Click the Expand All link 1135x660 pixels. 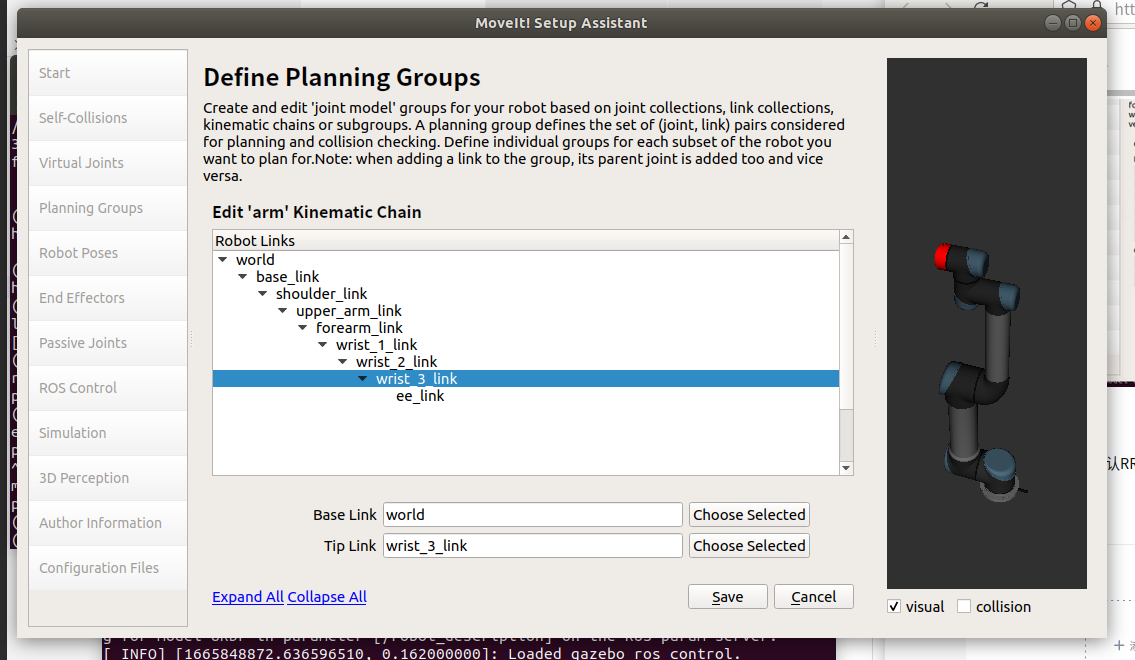coord(248,597)
